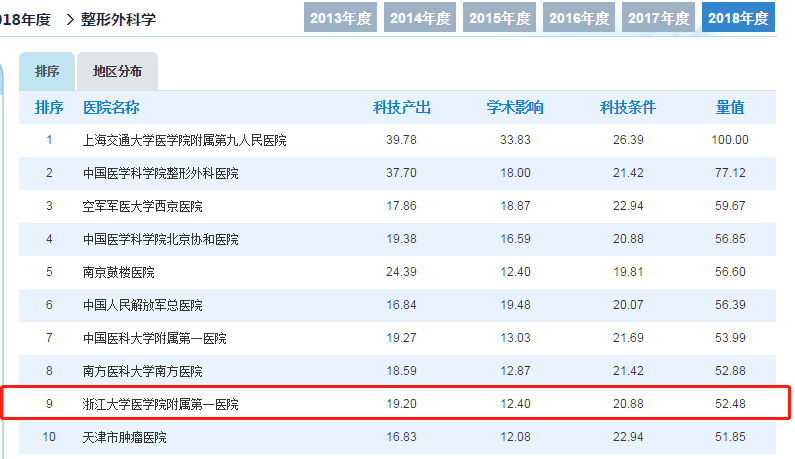
Task: Click the 19.48 学术影响 value
Action: pos(515,305)
